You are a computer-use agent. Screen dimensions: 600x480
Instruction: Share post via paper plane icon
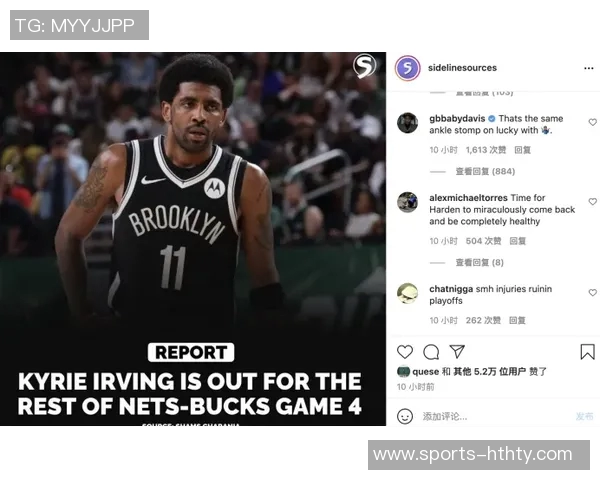[457, 351]
